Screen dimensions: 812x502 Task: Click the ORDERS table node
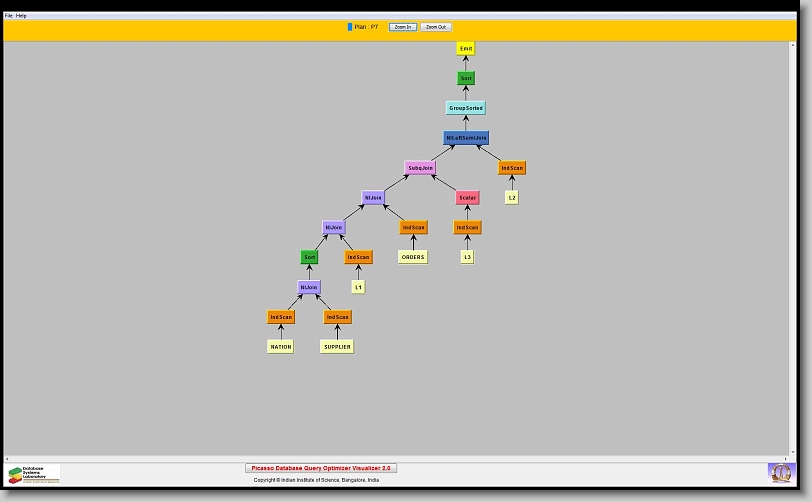(413, 257)
